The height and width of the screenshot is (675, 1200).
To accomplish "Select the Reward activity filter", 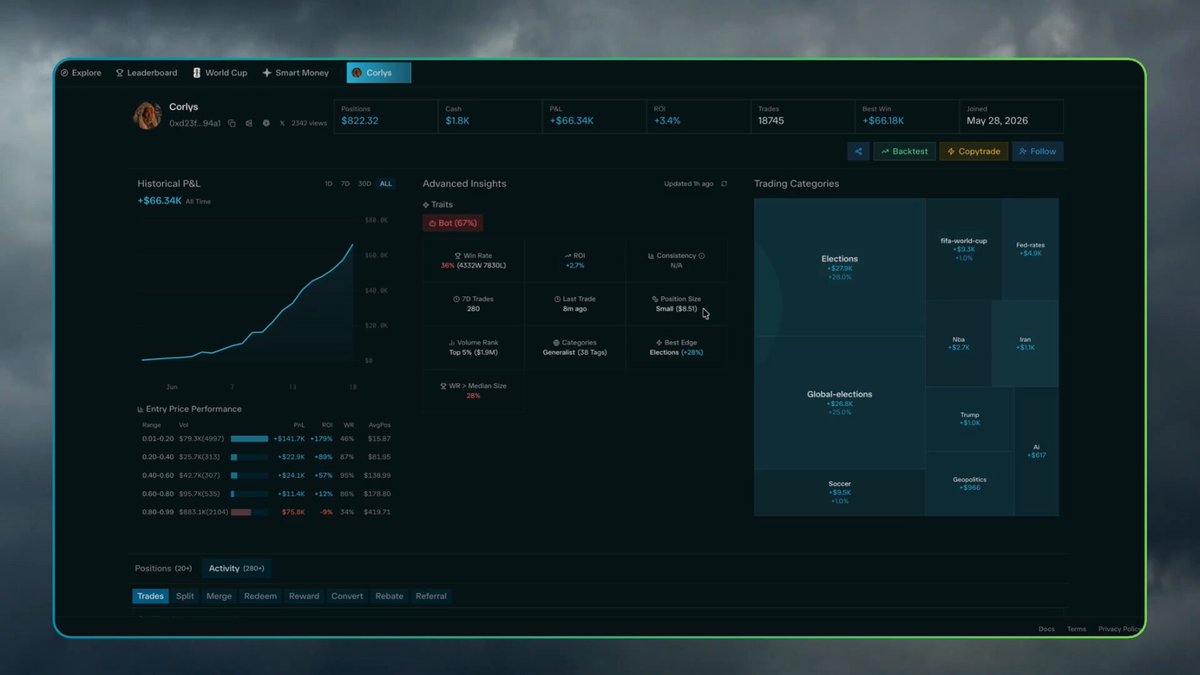I will 304,596.
